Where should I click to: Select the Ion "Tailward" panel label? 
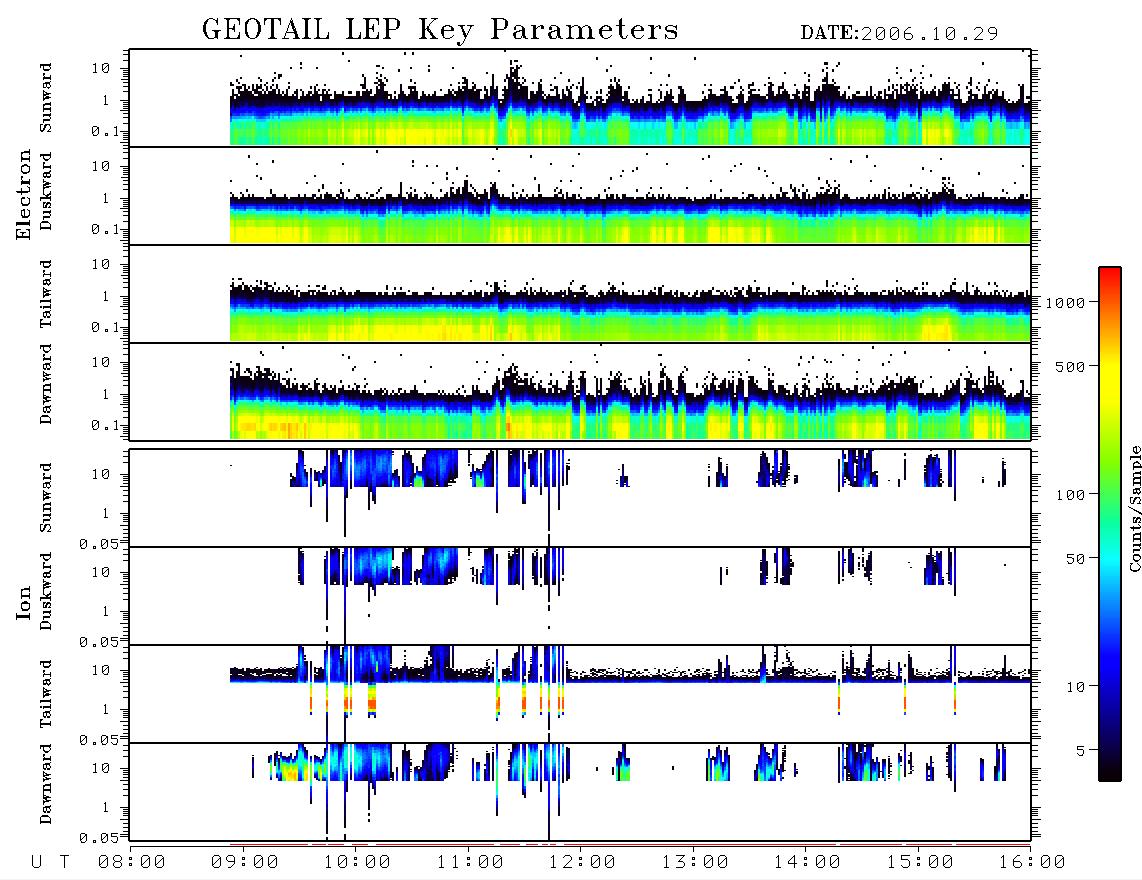click(46, 694)
